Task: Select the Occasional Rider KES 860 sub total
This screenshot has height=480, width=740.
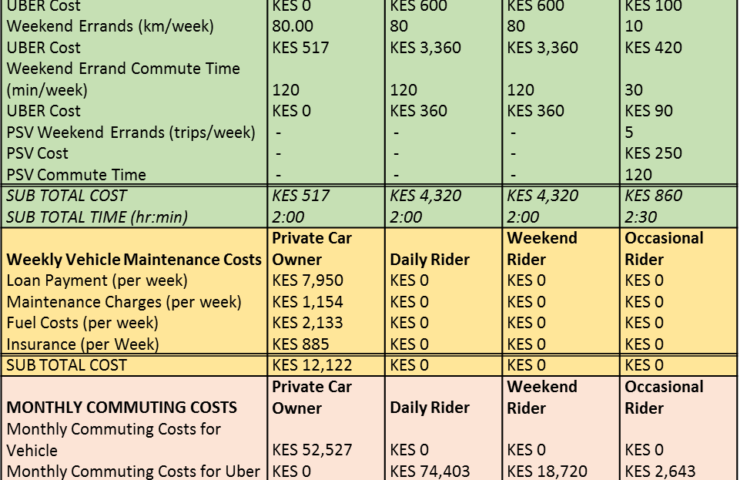Action: pyautogui.click(x=678, y=195)
